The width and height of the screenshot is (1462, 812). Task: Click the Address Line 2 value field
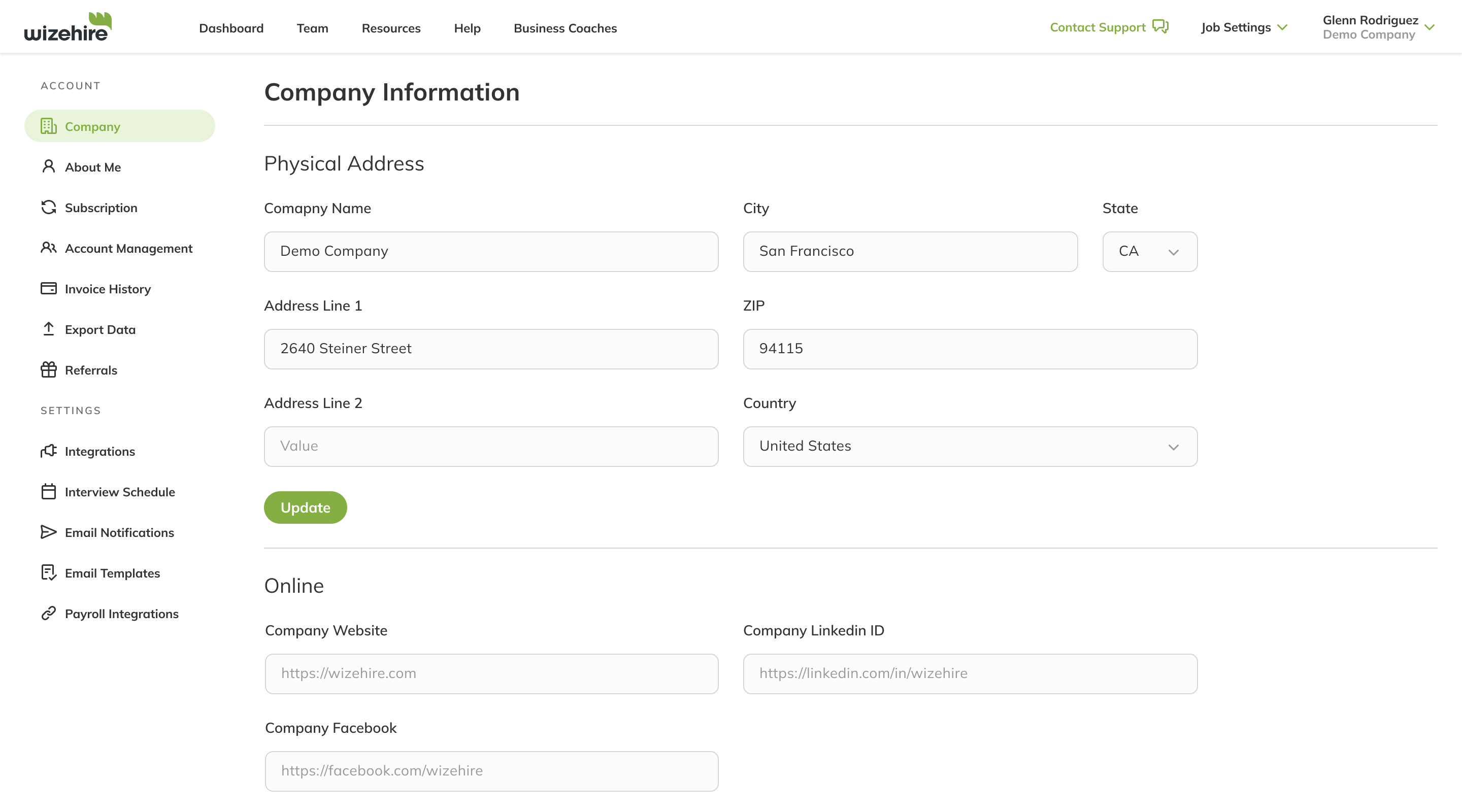491,446
